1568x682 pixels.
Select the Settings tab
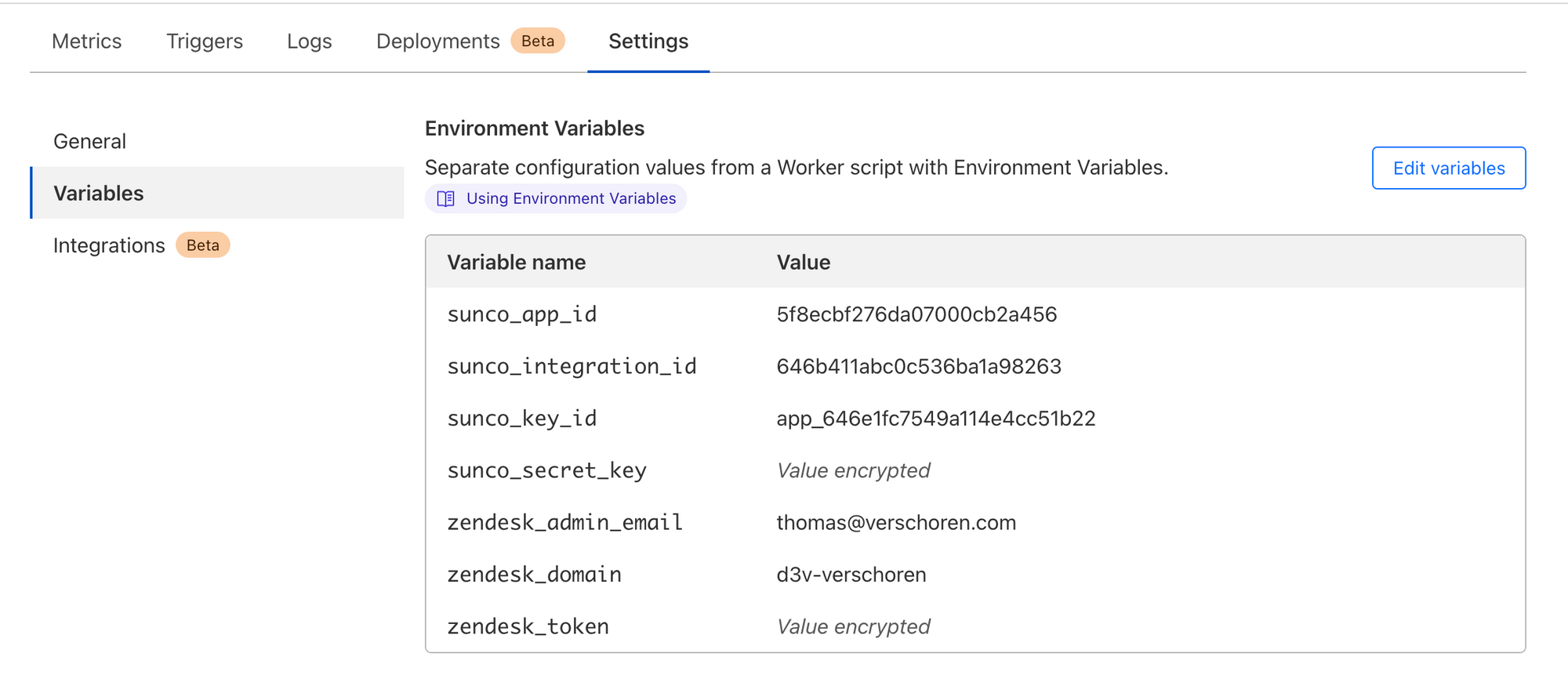[648, 41]
